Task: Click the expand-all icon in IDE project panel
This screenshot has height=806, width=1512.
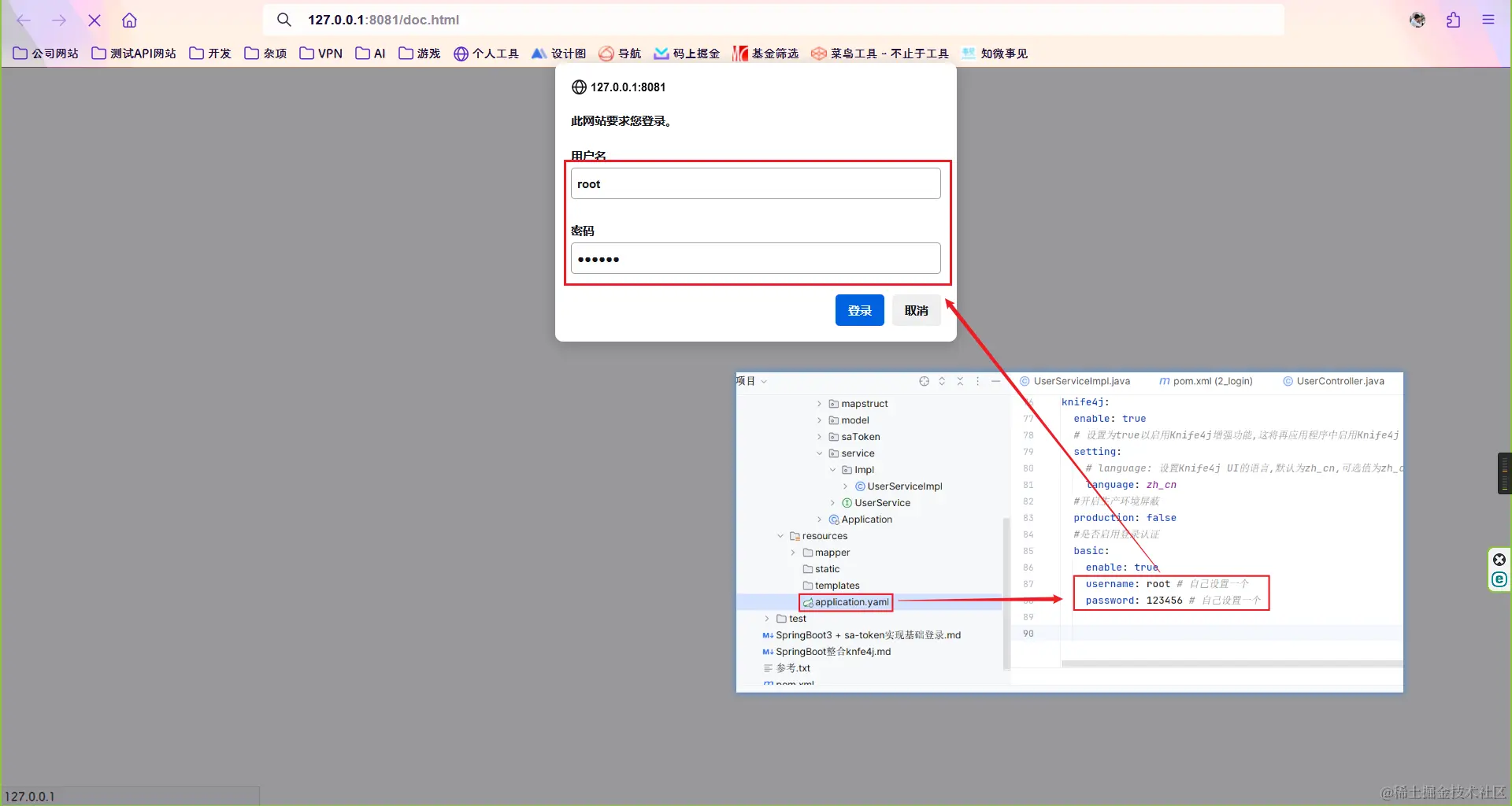Action: coord(942,381)
